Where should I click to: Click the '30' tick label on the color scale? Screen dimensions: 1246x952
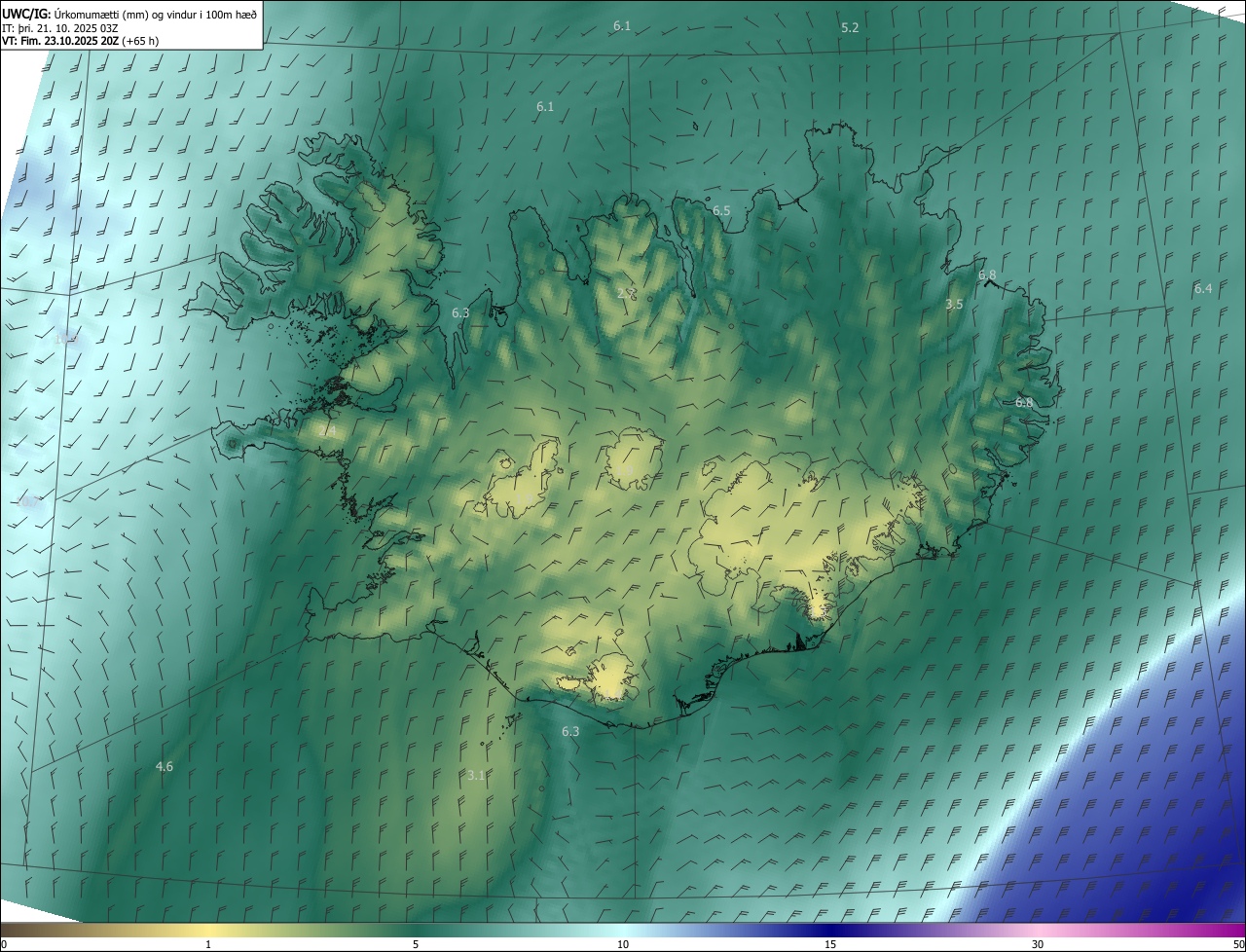[1038, 944]
